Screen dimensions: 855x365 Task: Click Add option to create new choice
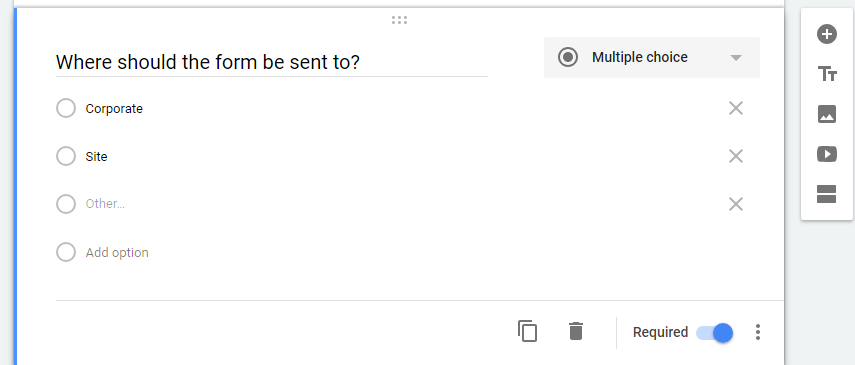(117, 253)
